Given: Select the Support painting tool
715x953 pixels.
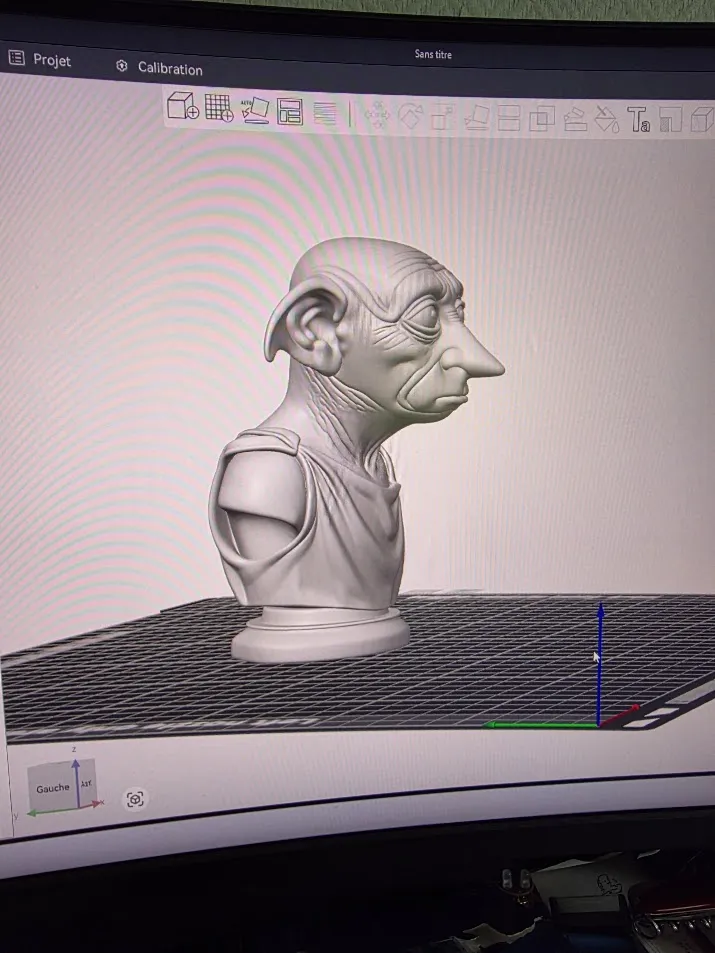Looking at the screenshot, I should click(x=575, y=120).
